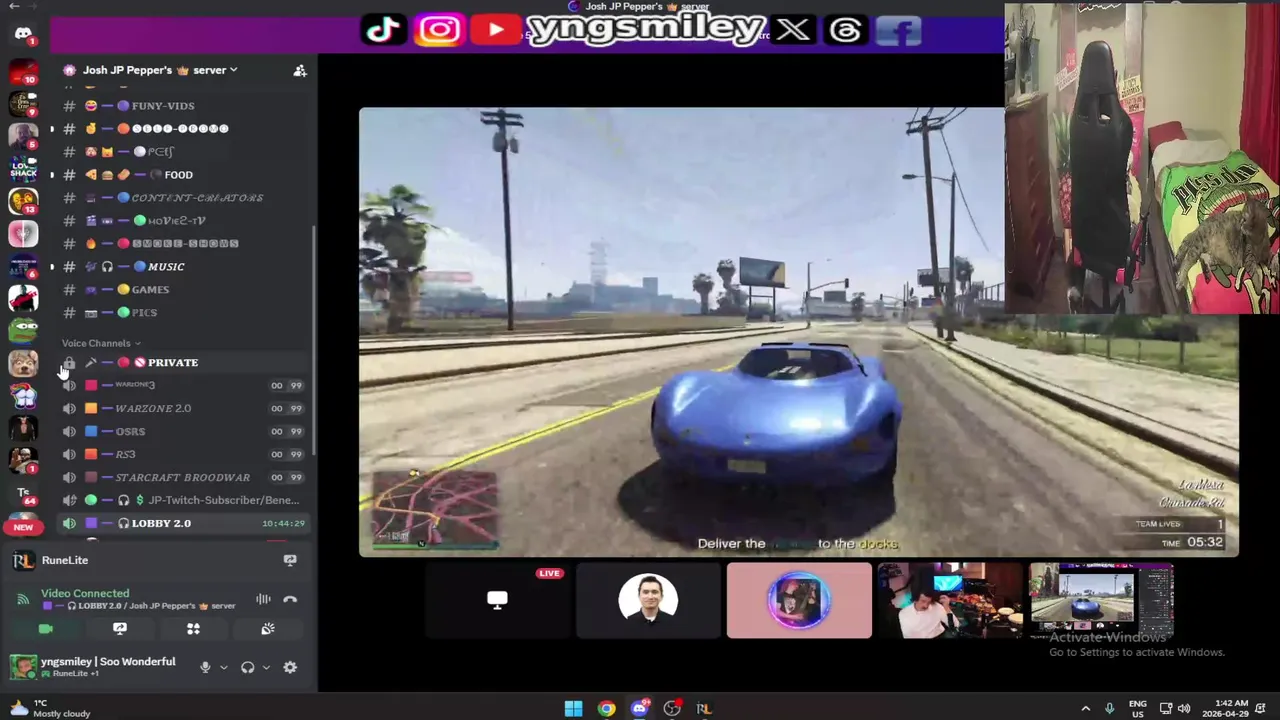Screen dimensions: 1280x720
Task: Join the JP-Twitch-Subscriber voice channel
Action: 182,500
